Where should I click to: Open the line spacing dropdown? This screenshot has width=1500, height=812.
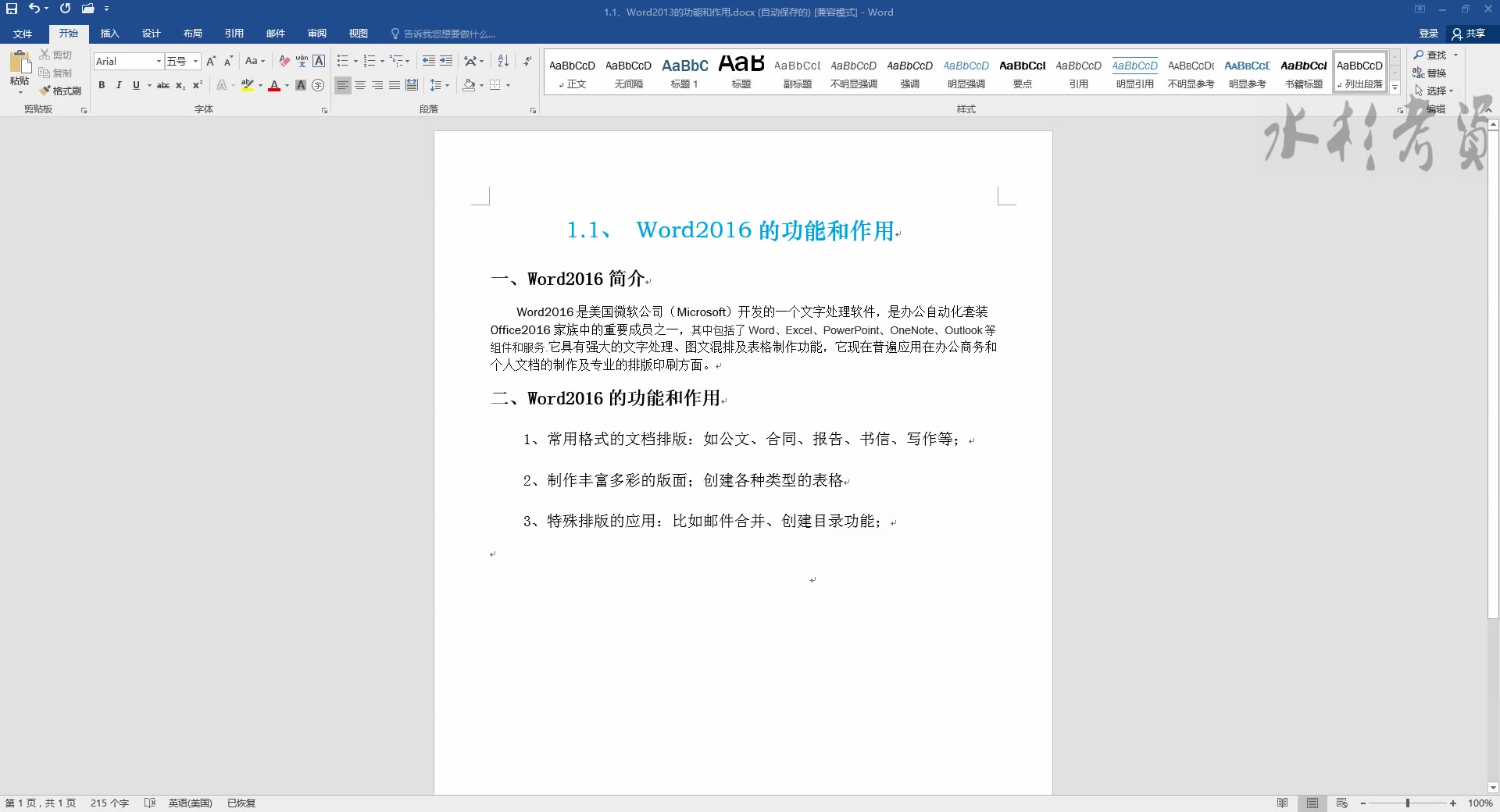click(x=440, y=85)
